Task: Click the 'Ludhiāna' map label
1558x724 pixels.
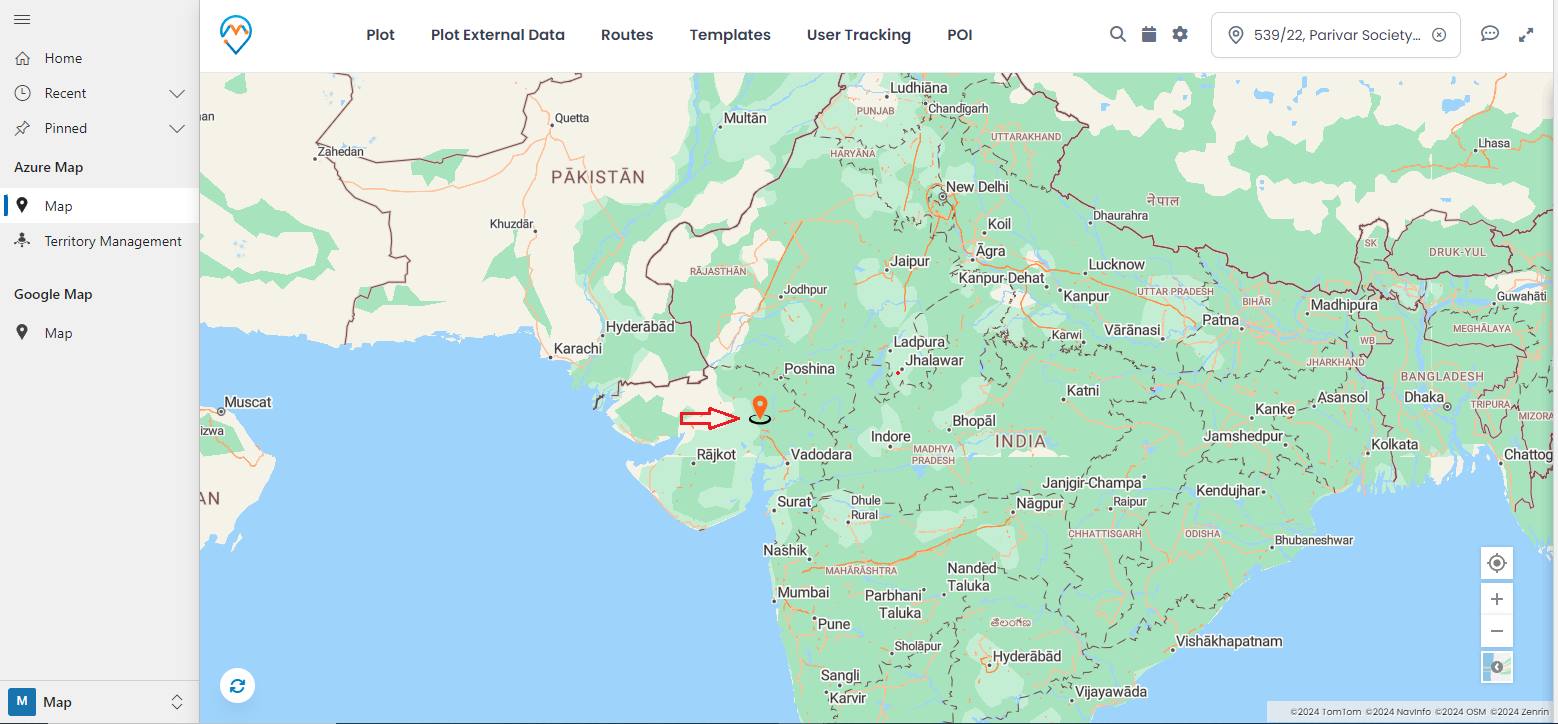Action: 918,88
